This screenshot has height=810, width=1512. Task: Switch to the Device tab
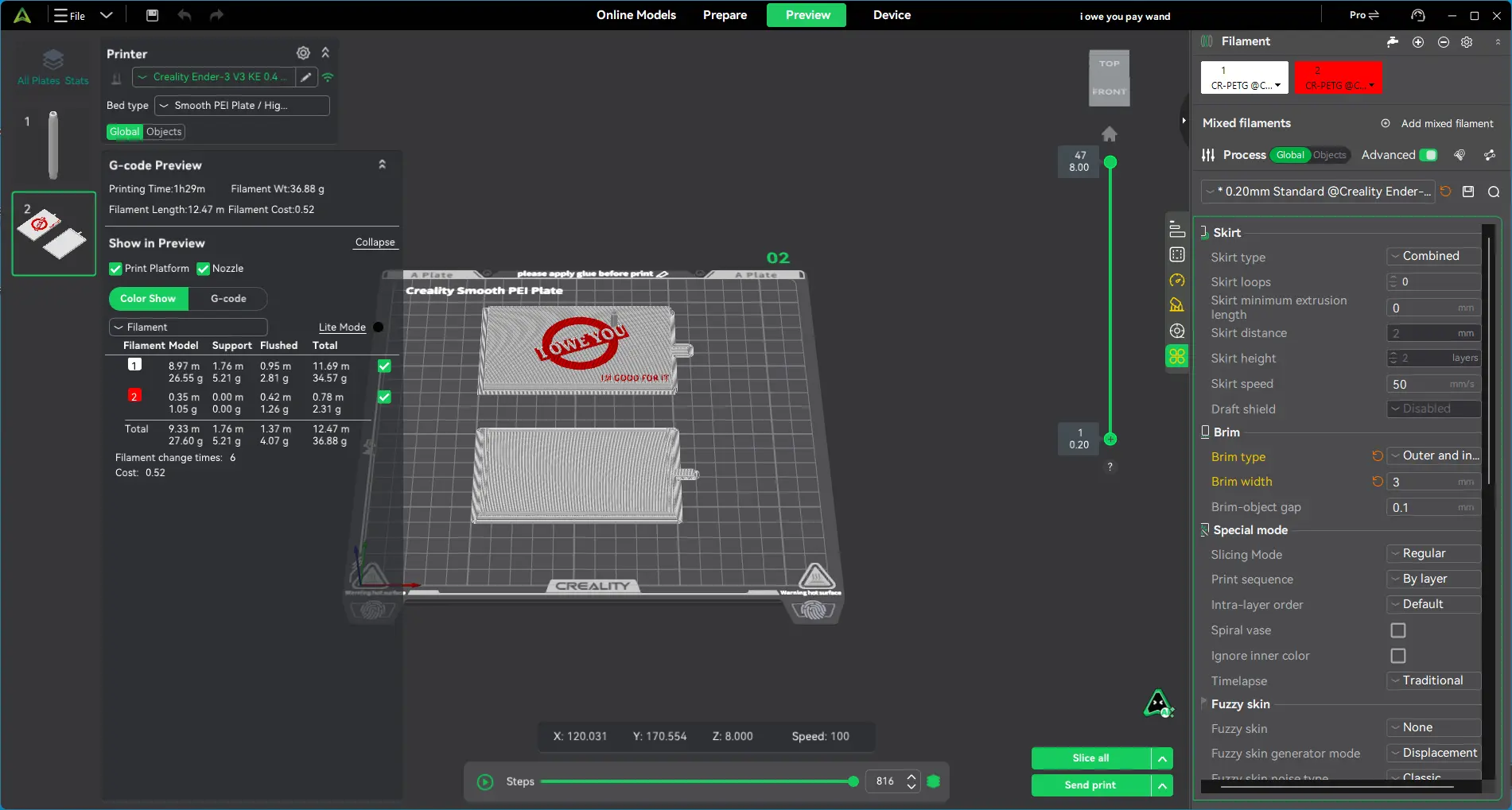click(x=892, y=15)
